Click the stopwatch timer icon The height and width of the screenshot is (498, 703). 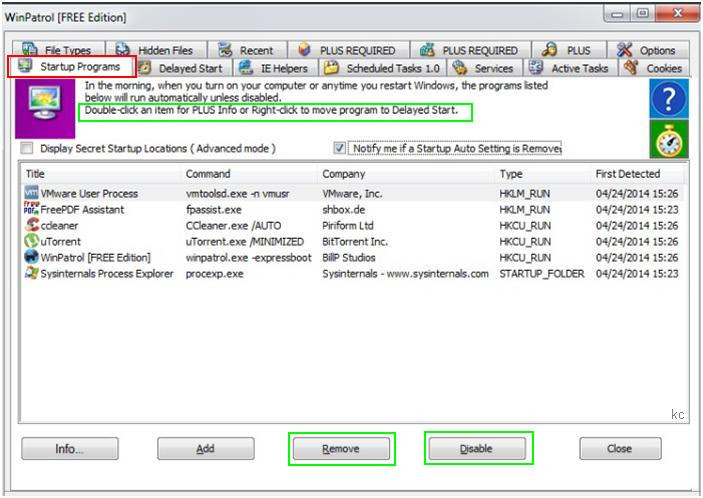coord(668,139)
